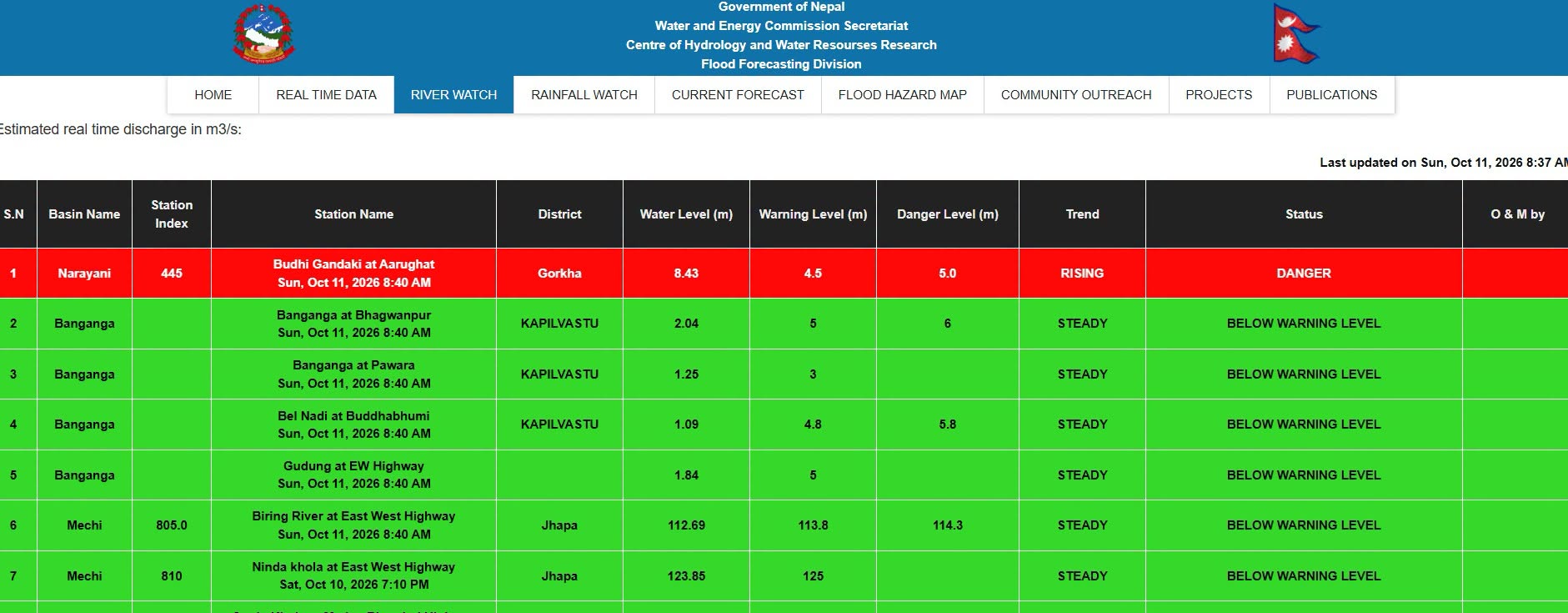Navigate to PROJECTS
The image size is (1568, 613).
[x=1219, y=95]
